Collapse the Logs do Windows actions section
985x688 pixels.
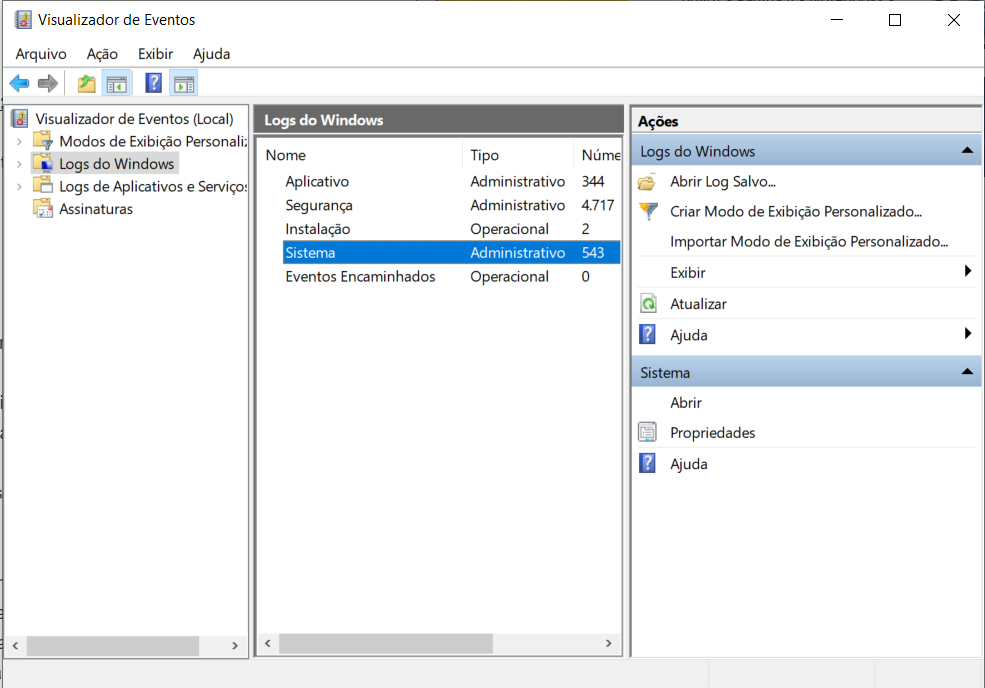966,151
